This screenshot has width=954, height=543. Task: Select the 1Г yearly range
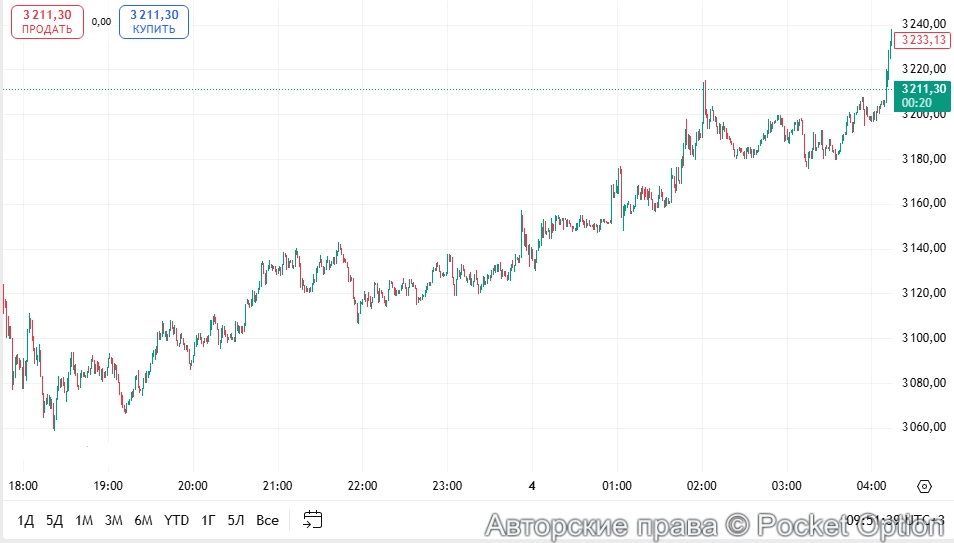pos(208,520)
